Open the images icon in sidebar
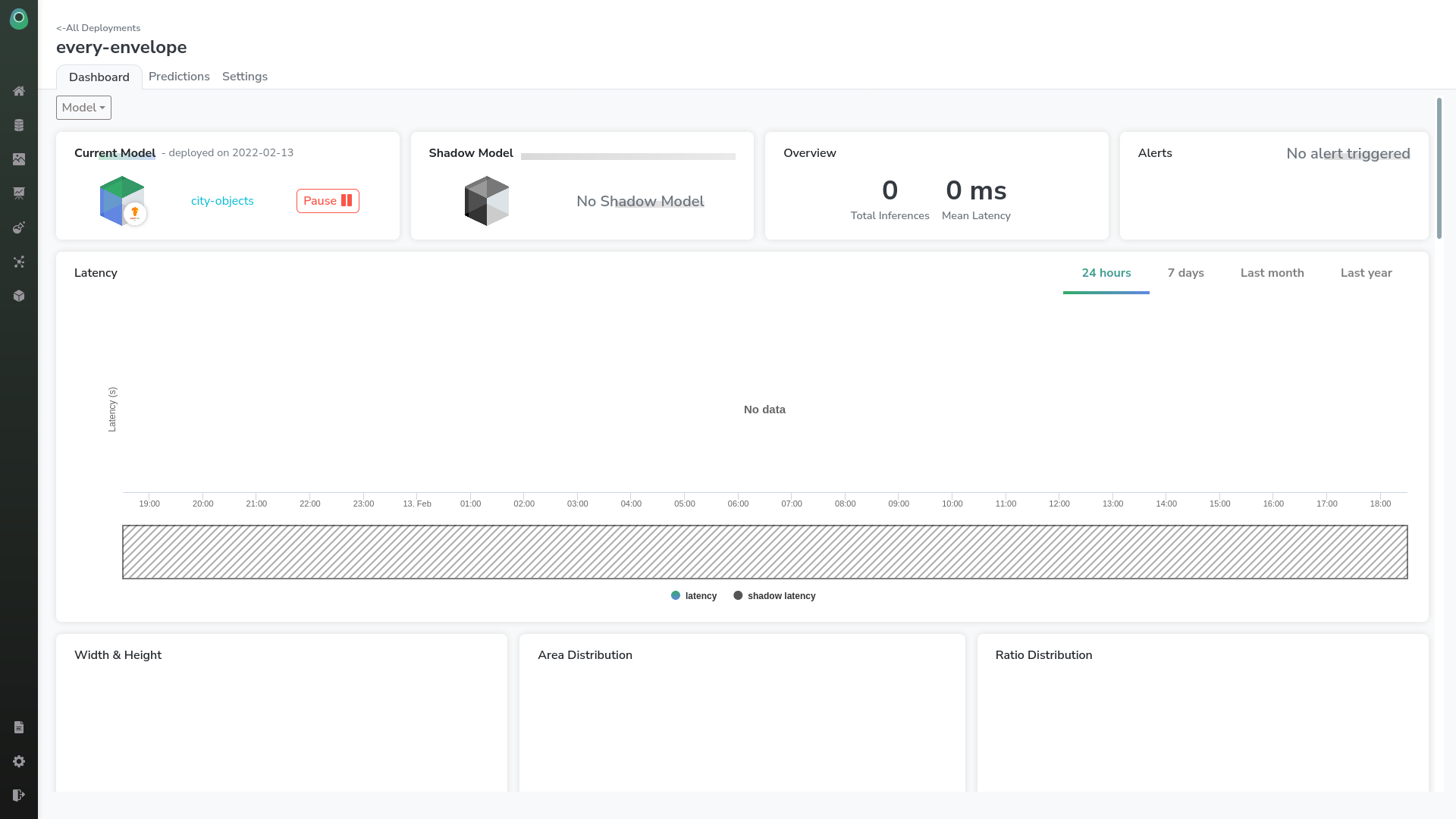This screenshot has height=819, width=1456. click(19, 159)
